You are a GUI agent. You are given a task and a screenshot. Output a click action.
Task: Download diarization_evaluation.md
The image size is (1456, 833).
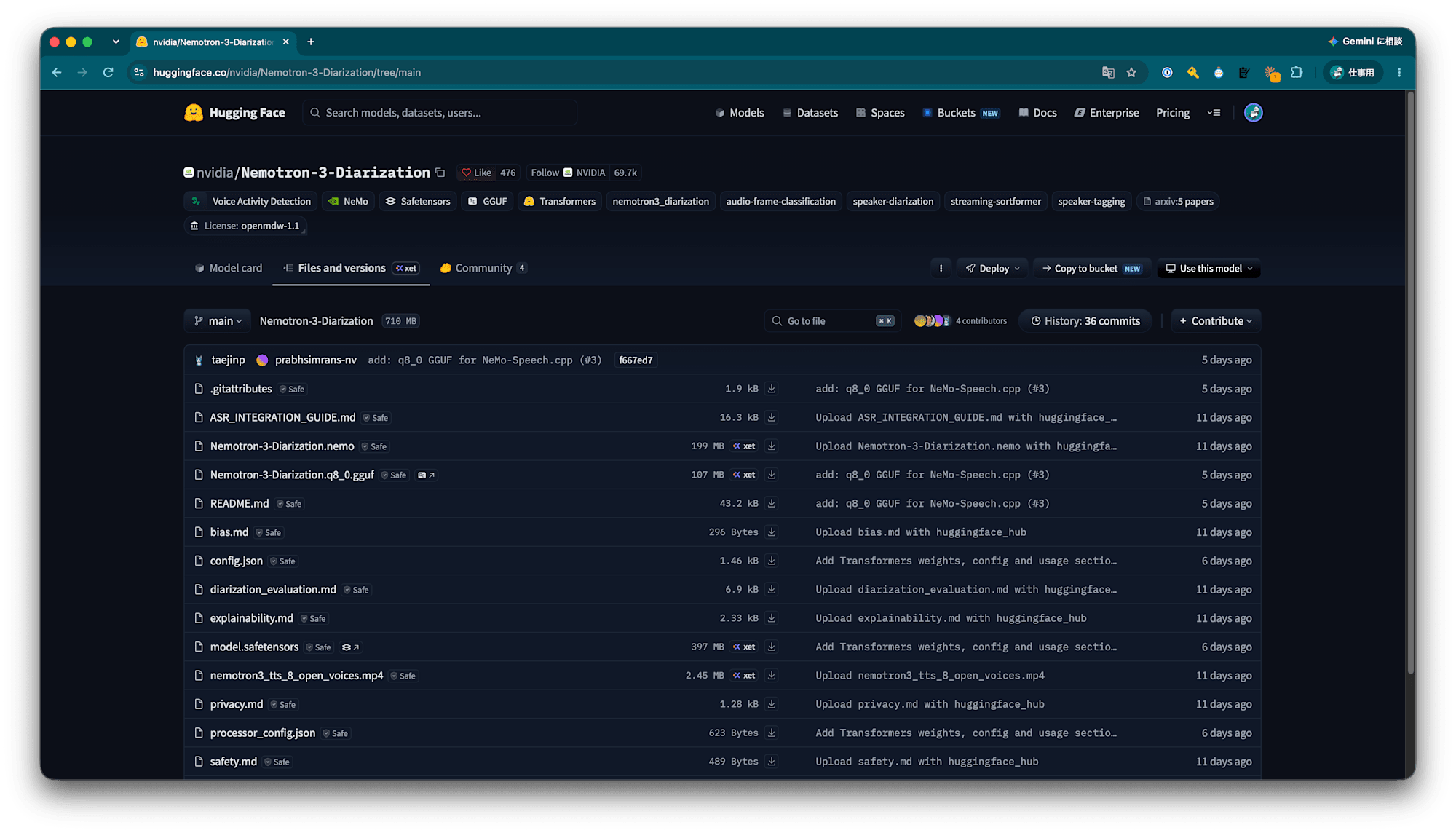point(772,589)
